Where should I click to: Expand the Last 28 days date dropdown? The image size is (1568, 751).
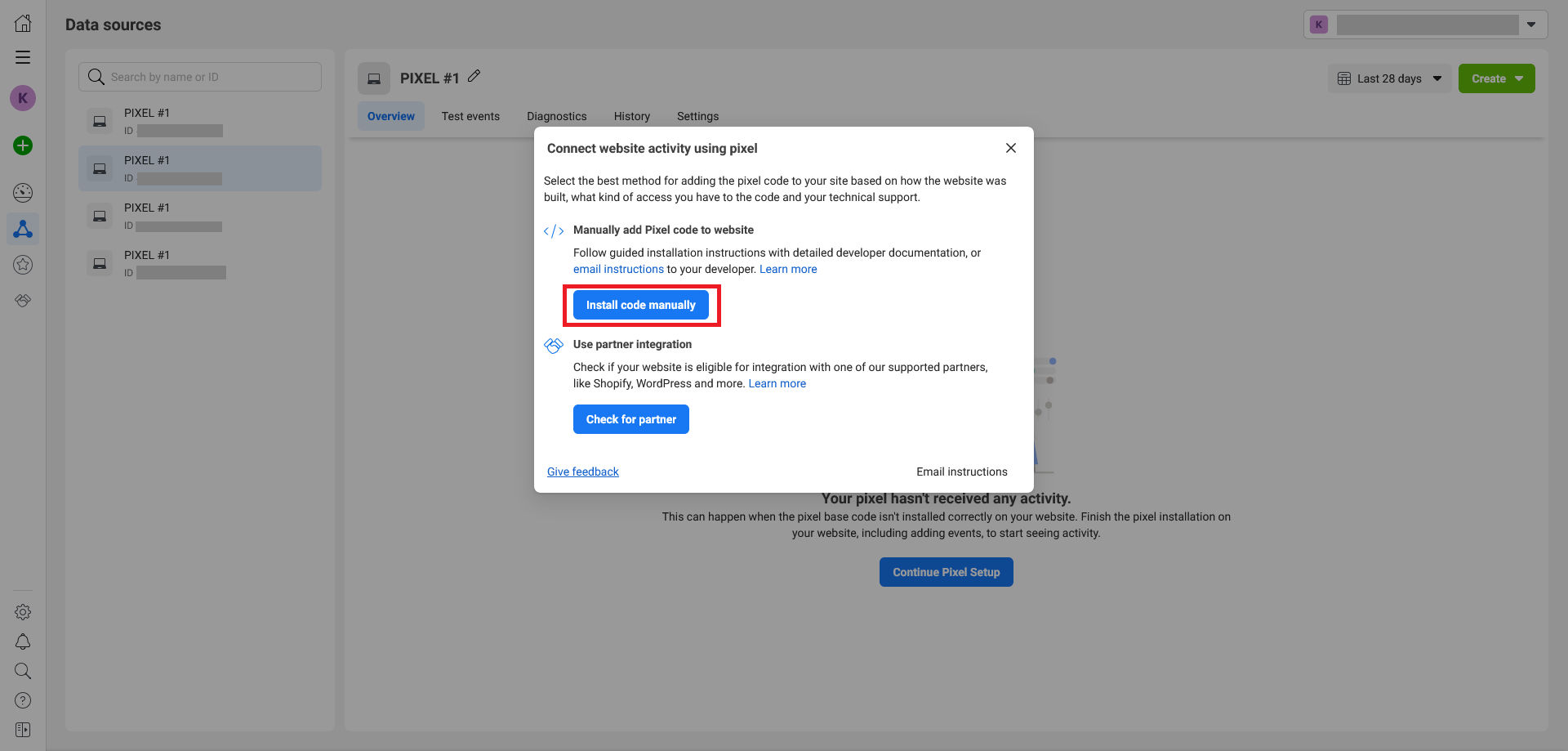(1390, 78)
